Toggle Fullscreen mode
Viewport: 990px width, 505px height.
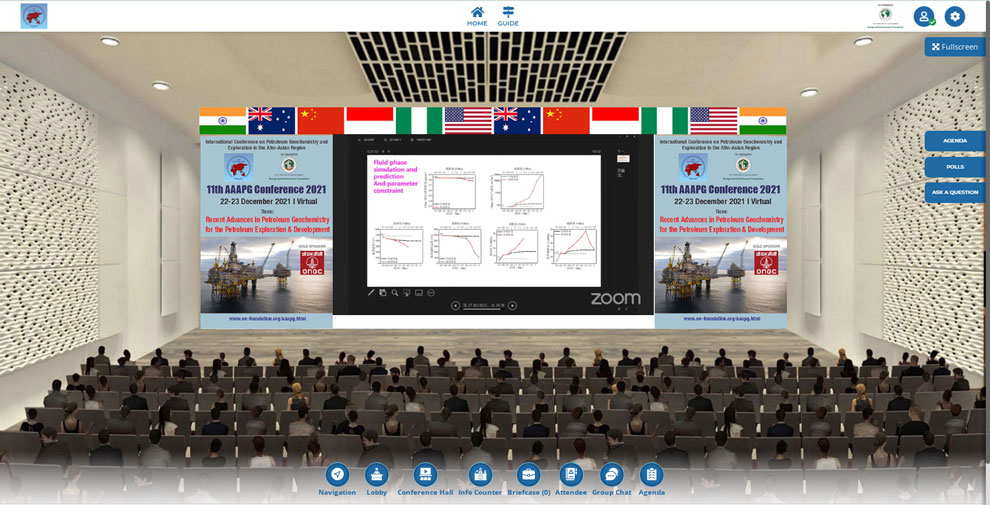pos(955,47)
